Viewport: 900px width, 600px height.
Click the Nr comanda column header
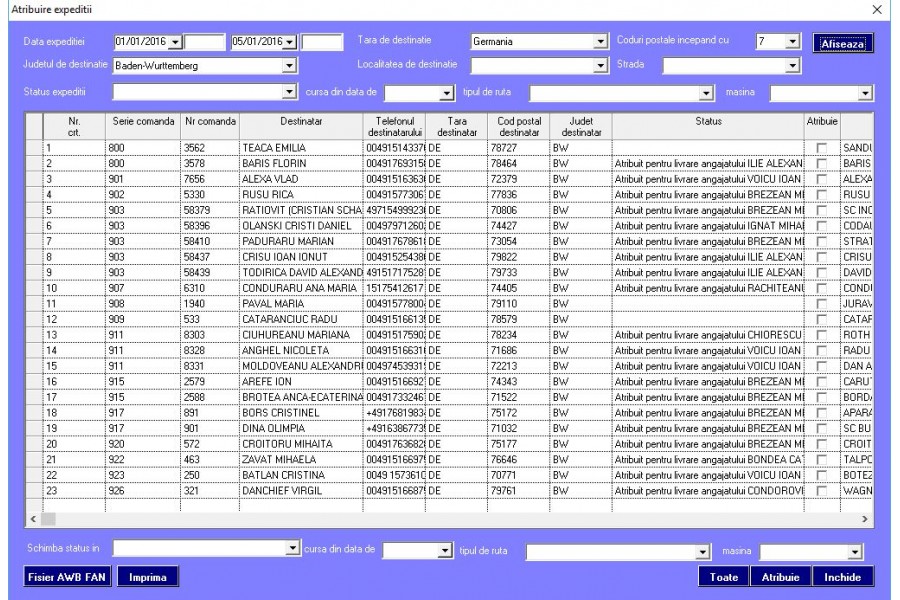pos(210,126)
